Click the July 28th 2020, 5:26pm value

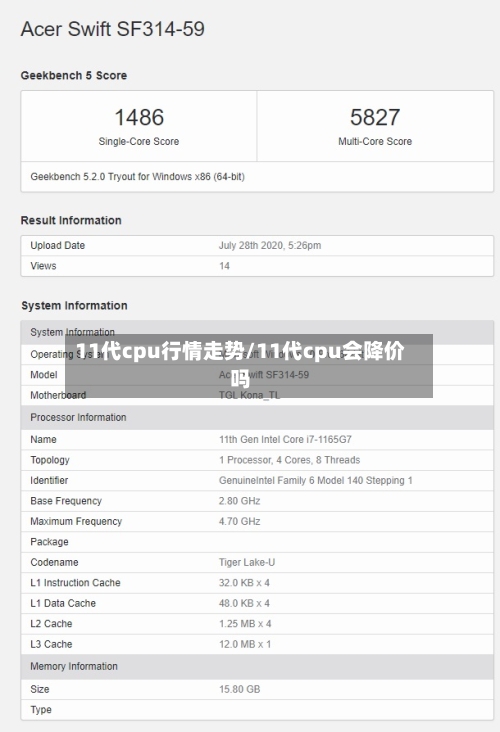point(270,246)
